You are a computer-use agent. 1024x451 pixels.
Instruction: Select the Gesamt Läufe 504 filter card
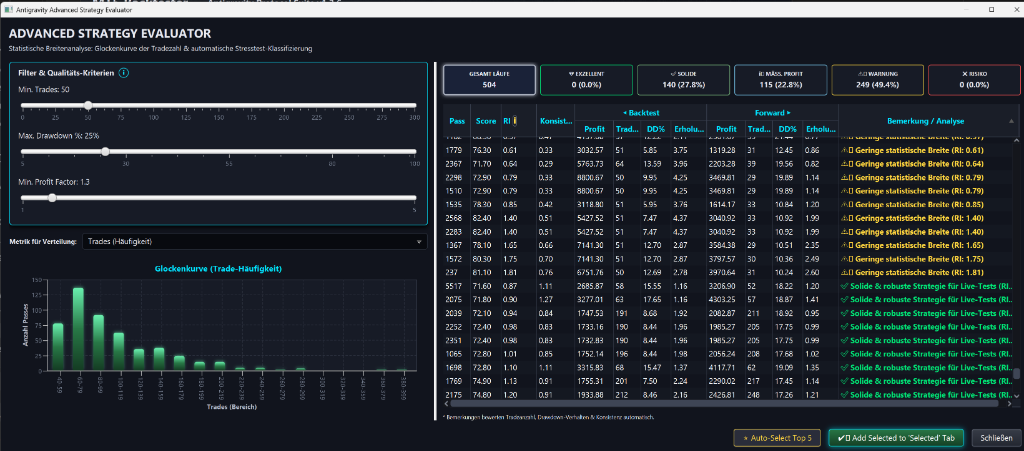tap(490, 80)
